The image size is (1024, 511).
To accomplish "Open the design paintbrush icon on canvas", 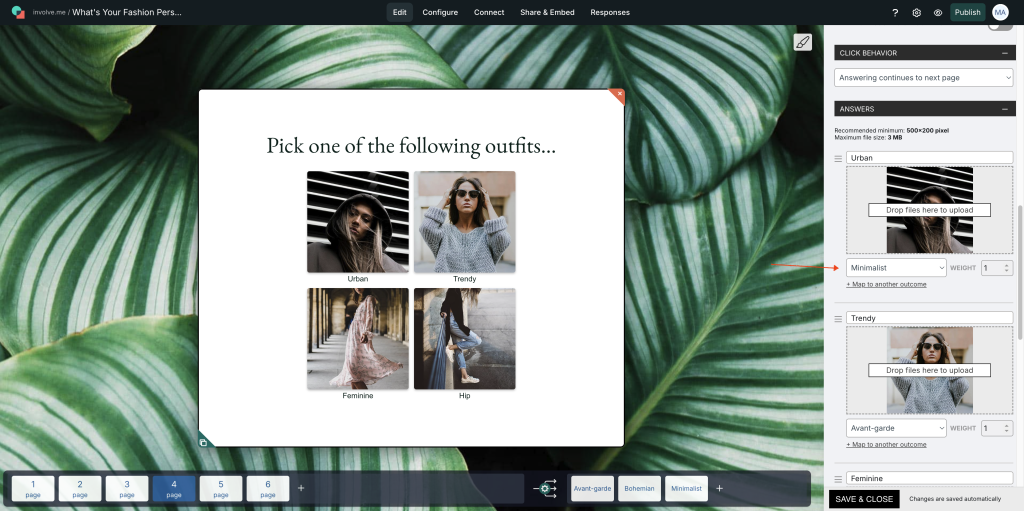I will (x=803, y=42).
